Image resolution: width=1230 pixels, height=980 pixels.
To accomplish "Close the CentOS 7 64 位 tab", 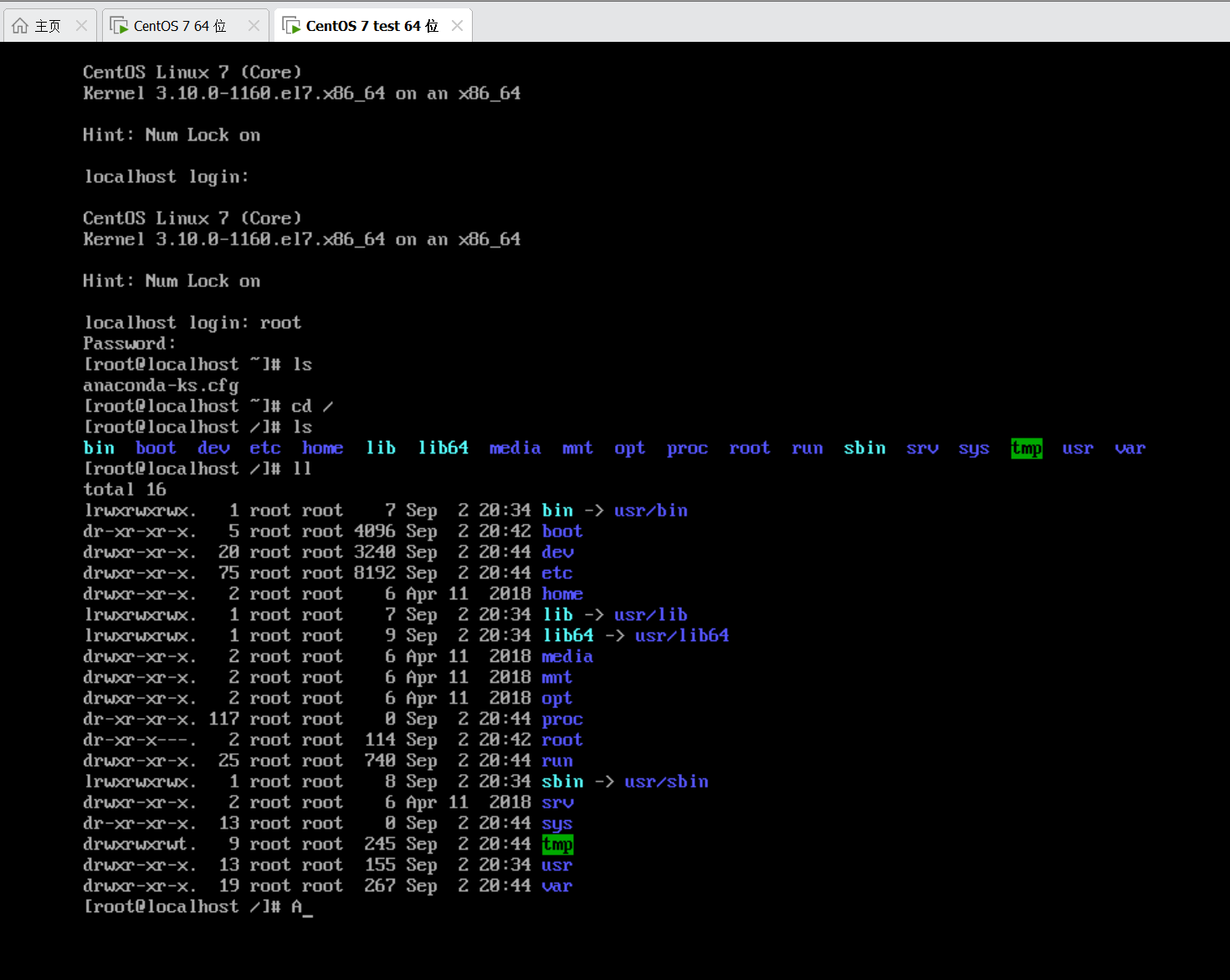I will click(x=254, y=26).
